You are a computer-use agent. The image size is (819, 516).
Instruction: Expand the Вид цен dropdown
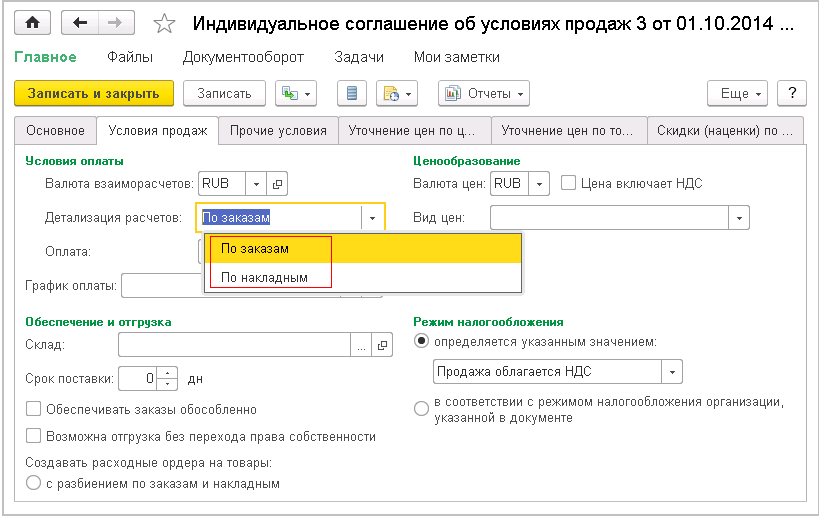tap(739, 217)
